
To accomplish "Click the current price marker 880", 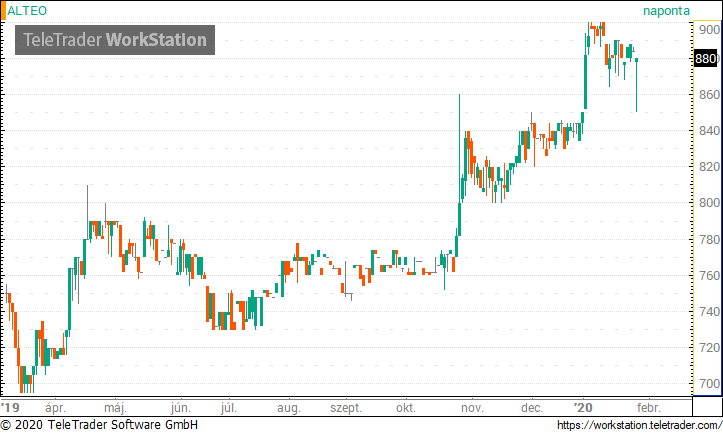I will click(x=705, y=59).
